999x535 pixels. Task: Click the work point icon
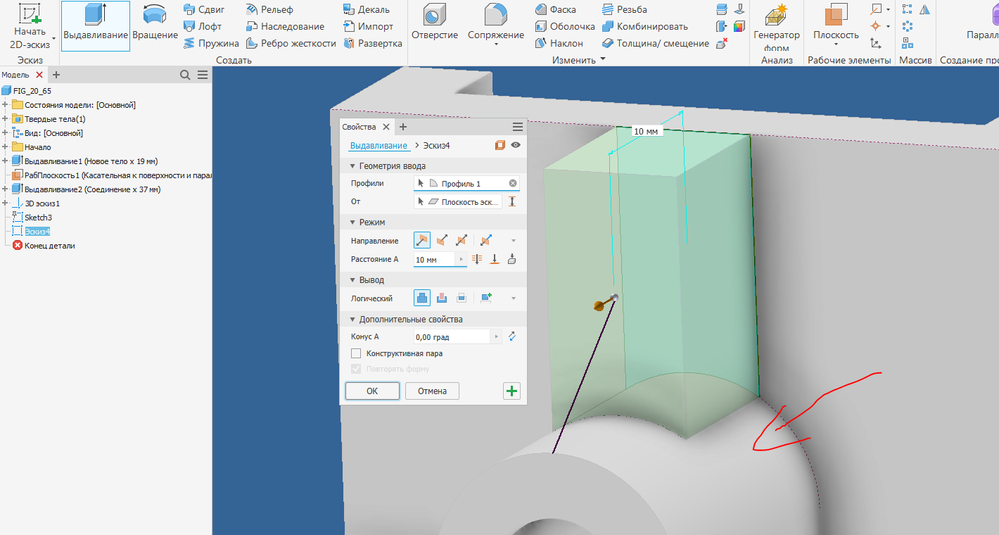click(875, 26)
